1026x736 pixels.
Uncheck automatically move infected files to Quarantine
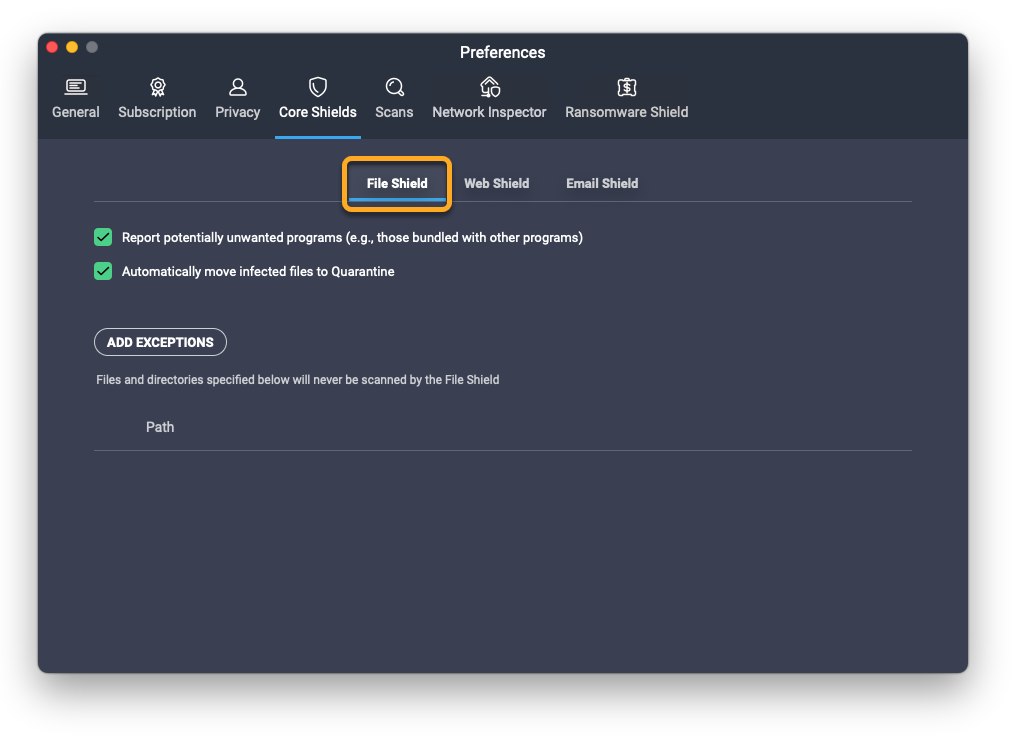click(103, 271)
